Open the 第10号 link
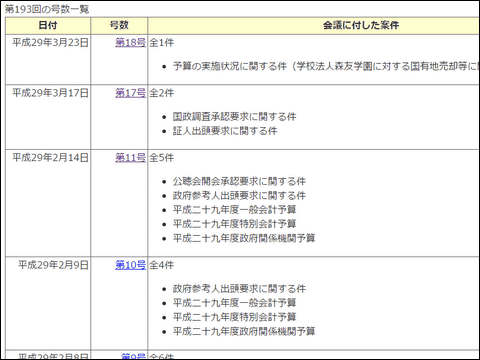This screenshot has height=360, width=480. click(130, 265)
